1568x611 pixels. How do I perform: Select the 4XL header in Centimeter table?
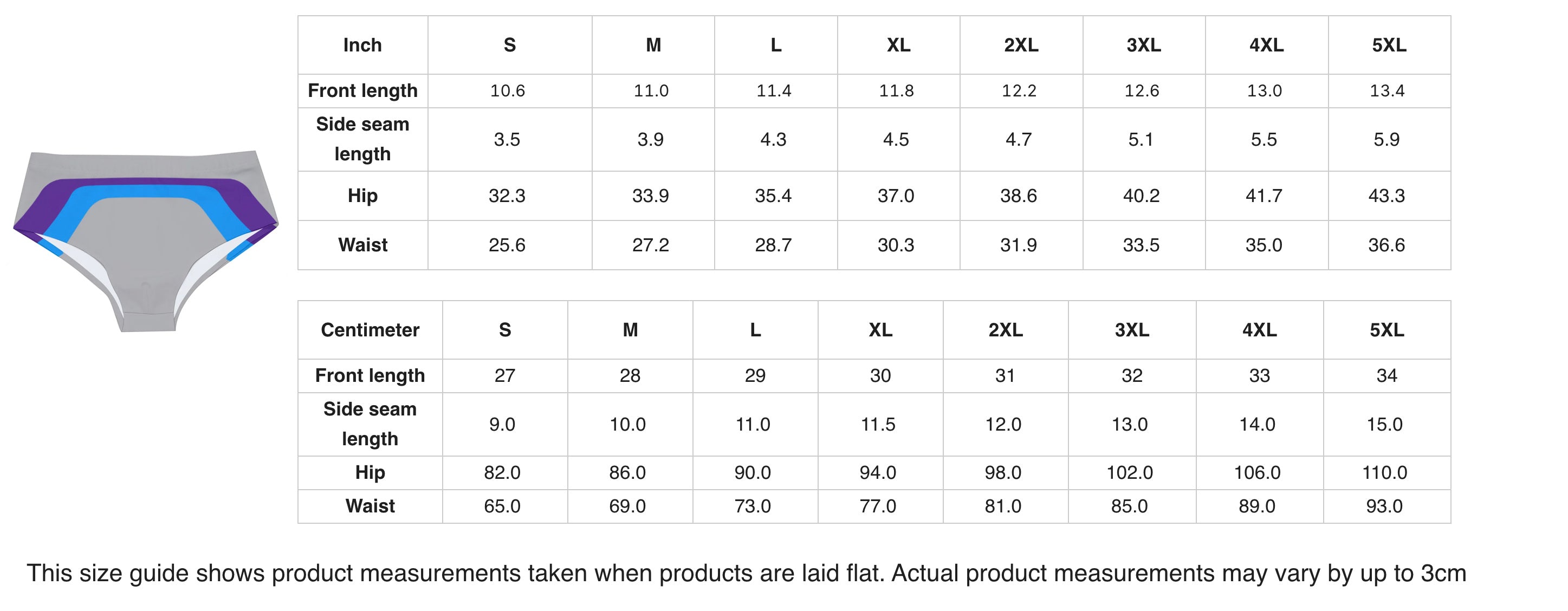point(1259,330)
